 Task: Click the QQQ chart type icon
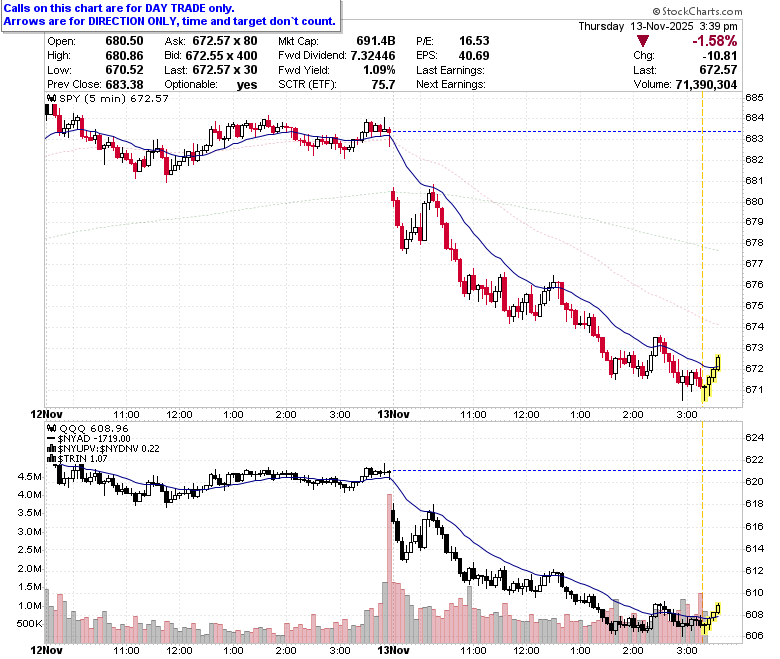pos(51,428)
